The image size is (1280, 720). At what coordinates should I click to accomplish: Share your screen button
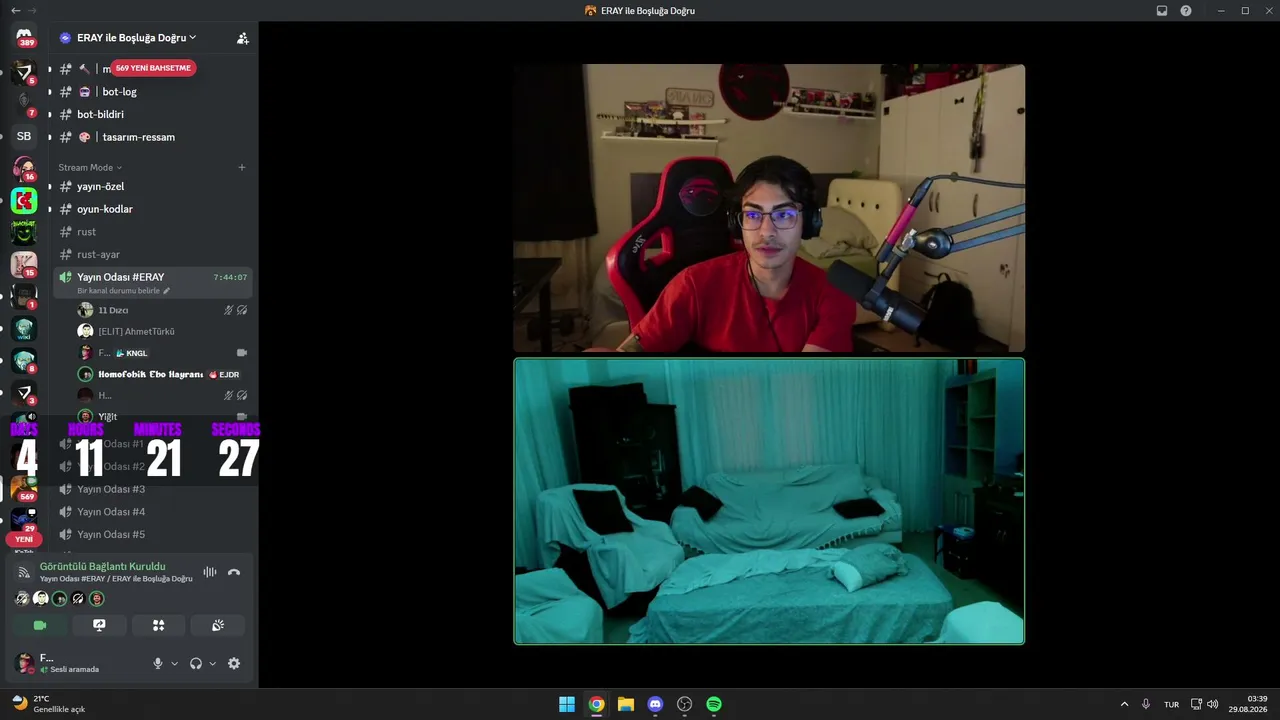[x=99, y=625]
